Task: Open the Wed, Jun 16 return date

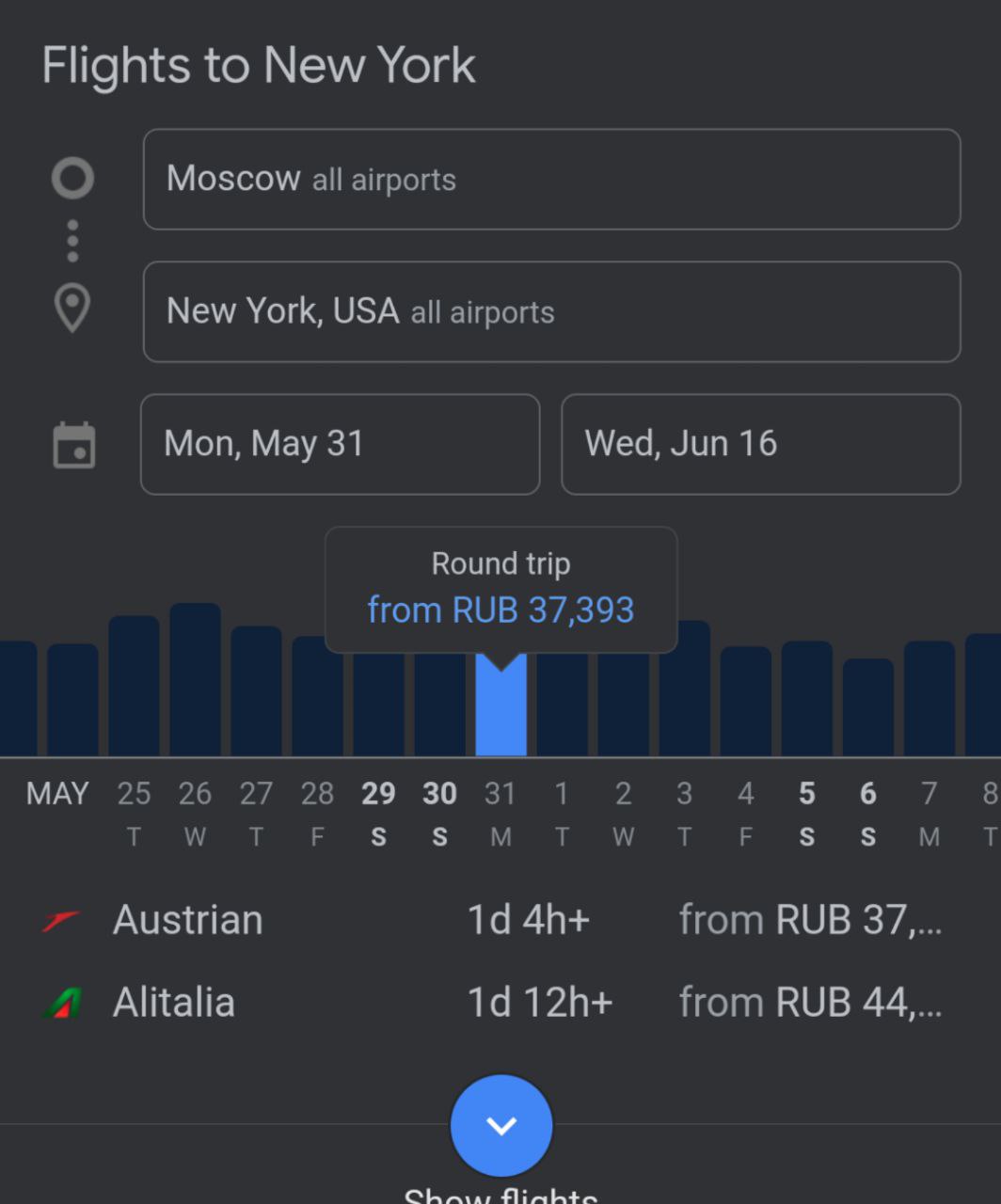Action: 760,444
